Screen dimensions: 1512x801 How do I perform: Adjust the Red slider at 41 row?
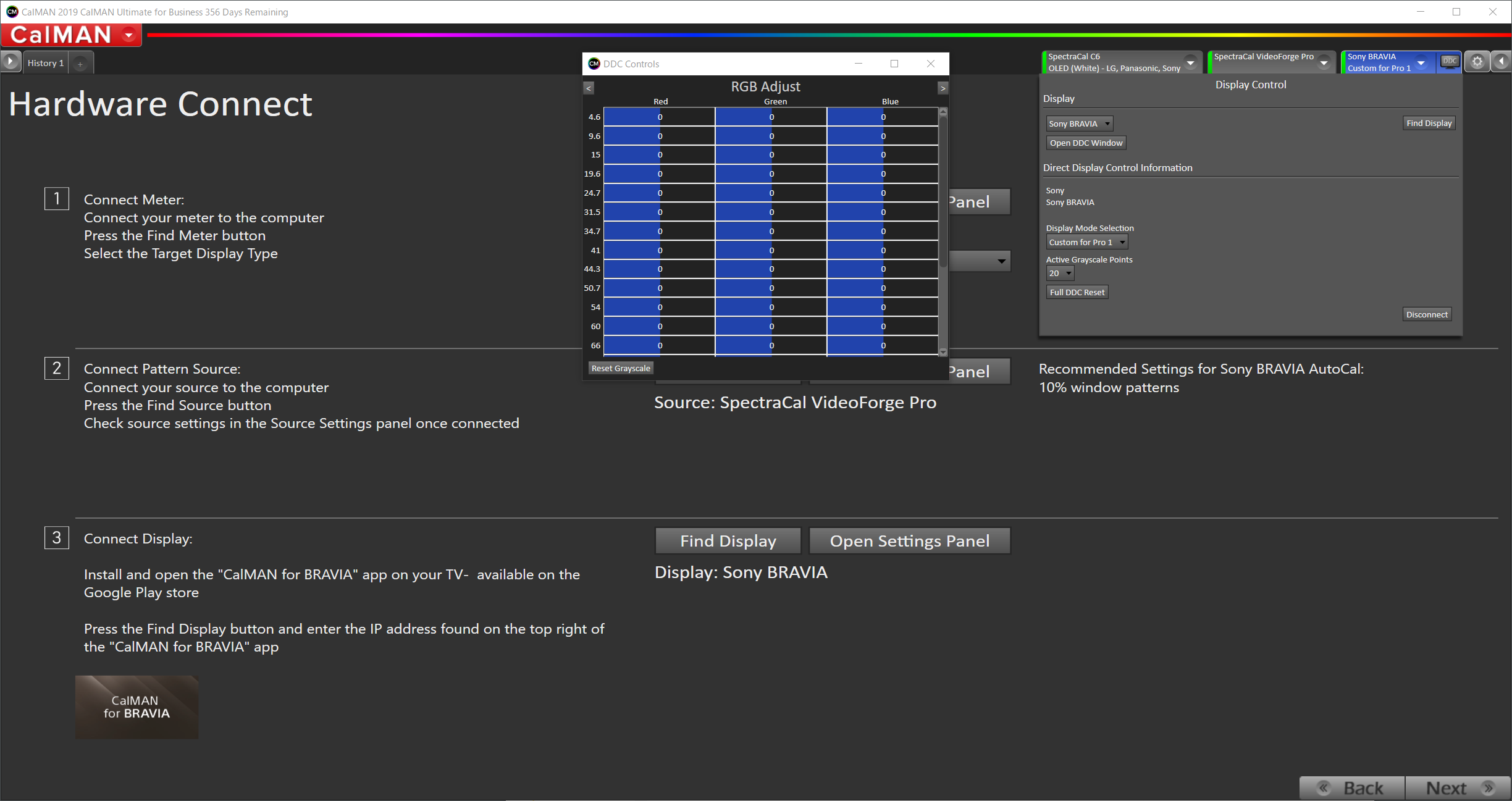pyautogui.click(x=659, y=250)
